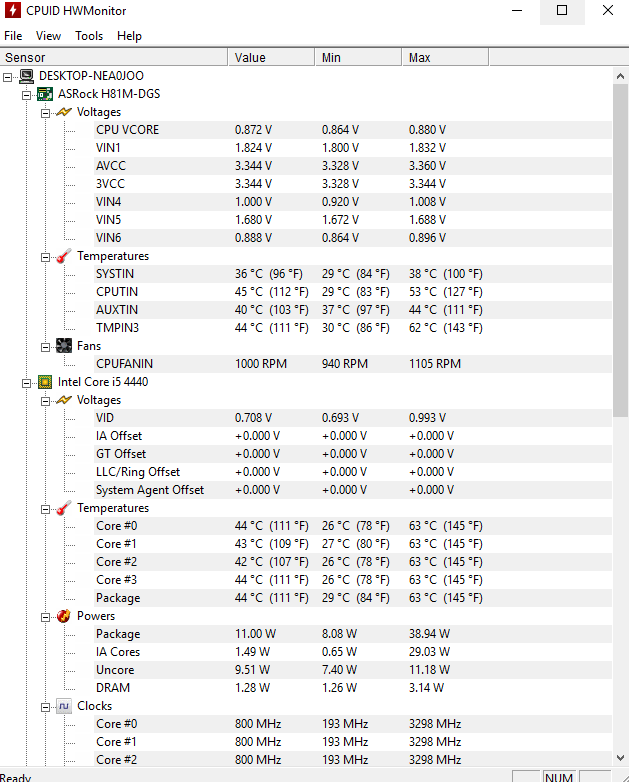Select the Intel Core i5 4440 chip icon
This screenshot has width=629, height=782.
pyautogui.click(x=45, y=382)
